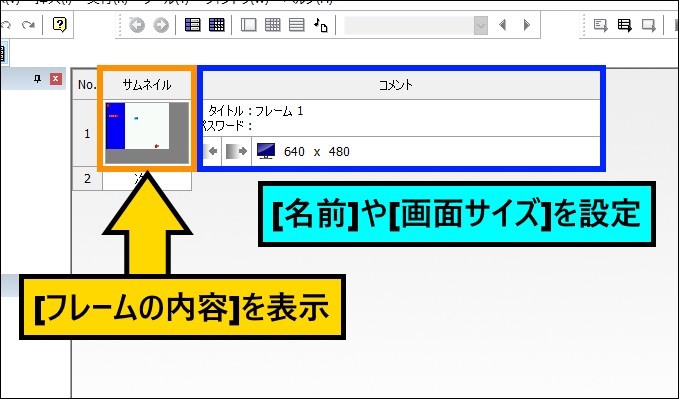Click the middle run toolbar icon
679x399 pixels.
tap(624, 25)
